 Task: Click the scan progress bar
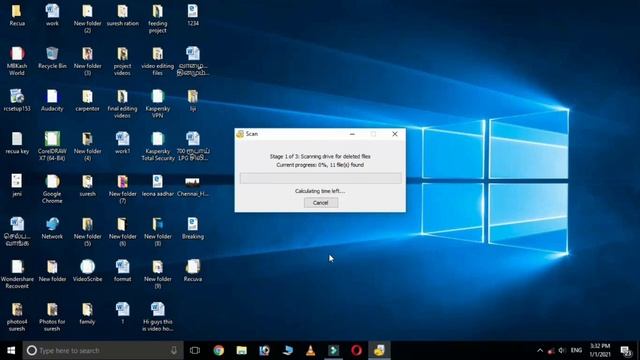(321, 178)
